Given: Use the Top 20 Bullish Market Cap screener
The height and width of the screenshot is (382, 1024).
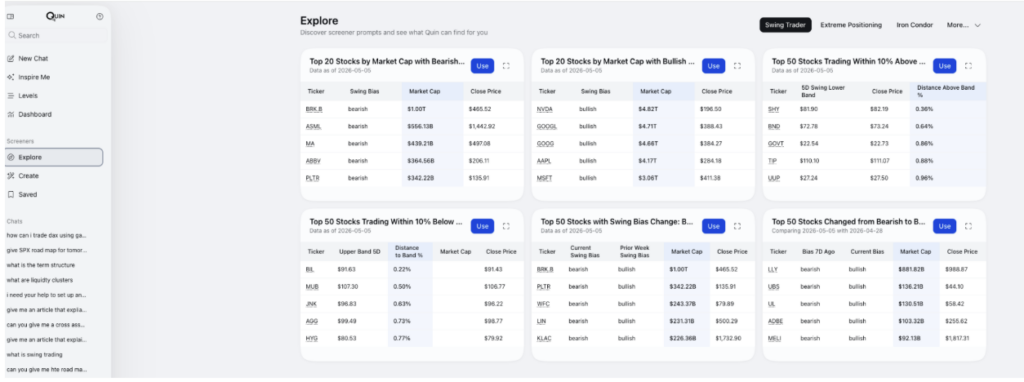Looking at the screenshot, I should [713, 65].
